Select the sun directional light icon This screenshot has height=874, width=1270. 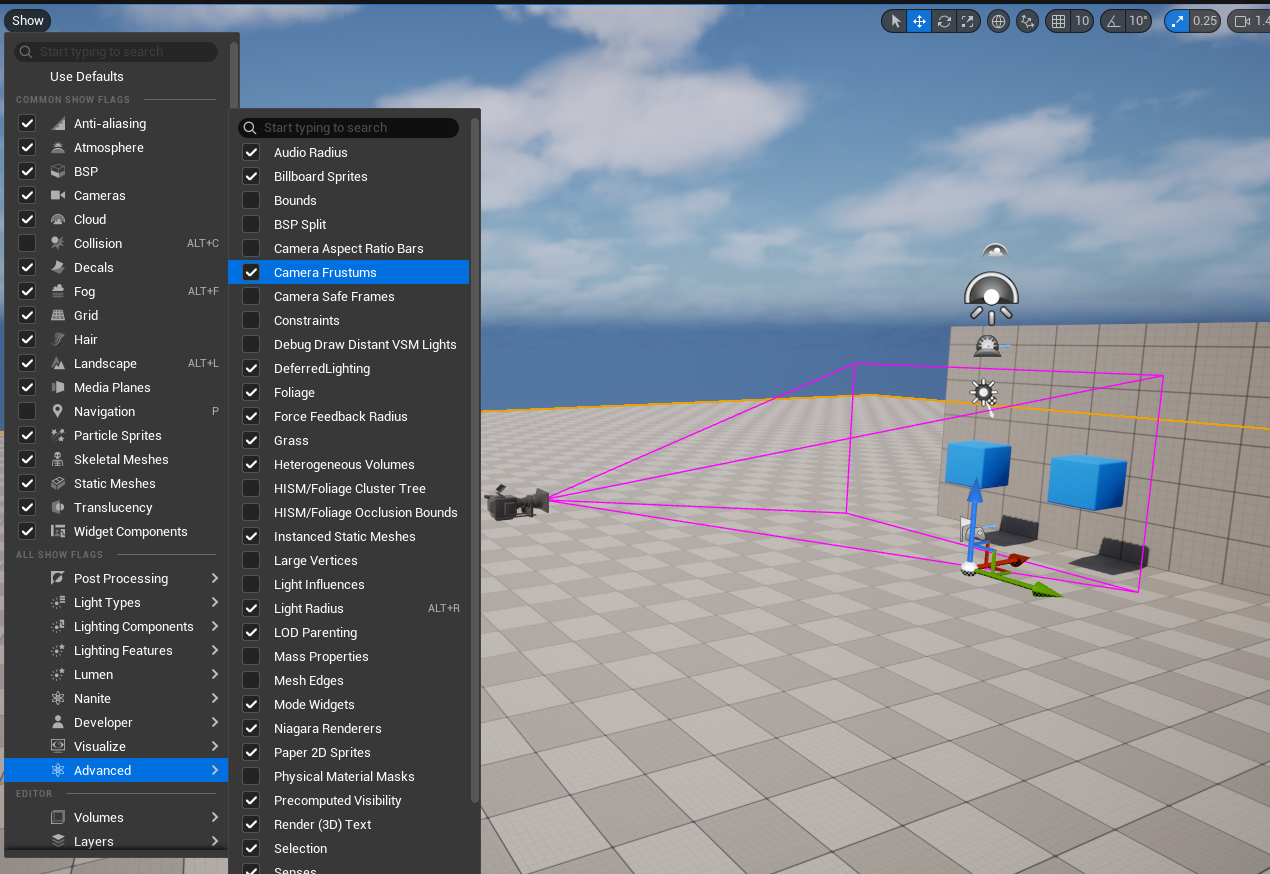pos(985,392)
